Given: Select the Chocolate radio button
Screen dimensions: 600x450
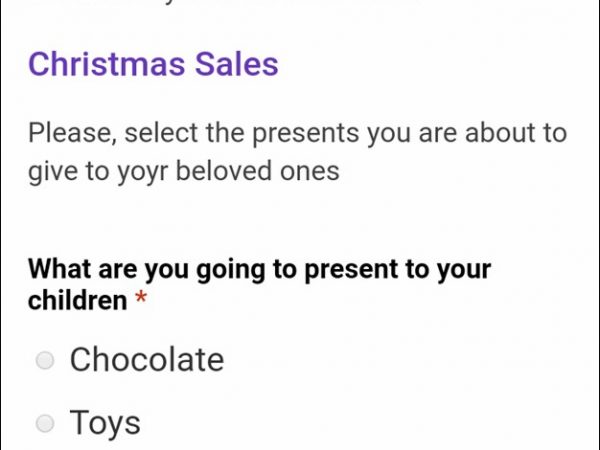Looking at the screenshot, I should click(45, 361).
